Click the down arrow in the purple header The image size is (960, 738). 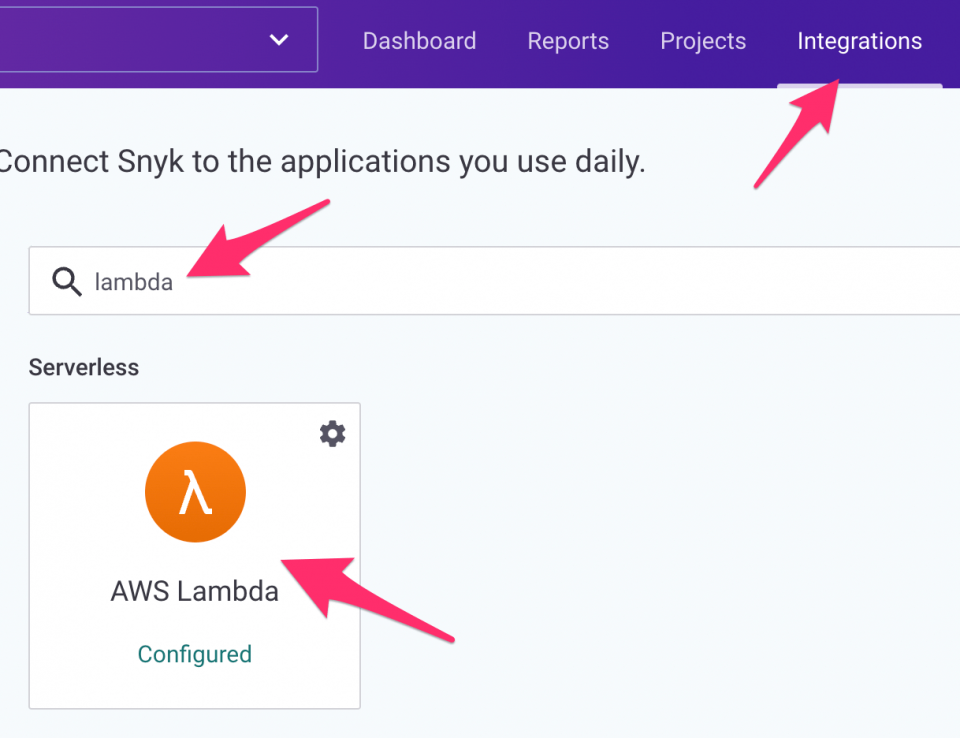click(277, 38)
